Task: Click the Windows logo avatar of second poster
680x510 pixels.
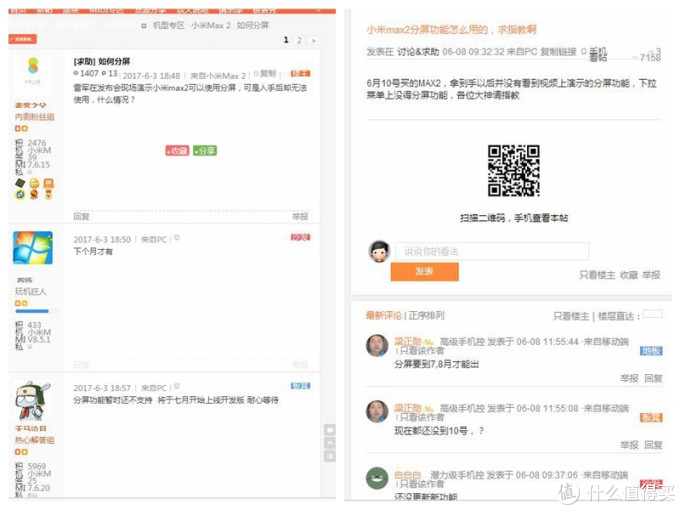Action: 33,248
